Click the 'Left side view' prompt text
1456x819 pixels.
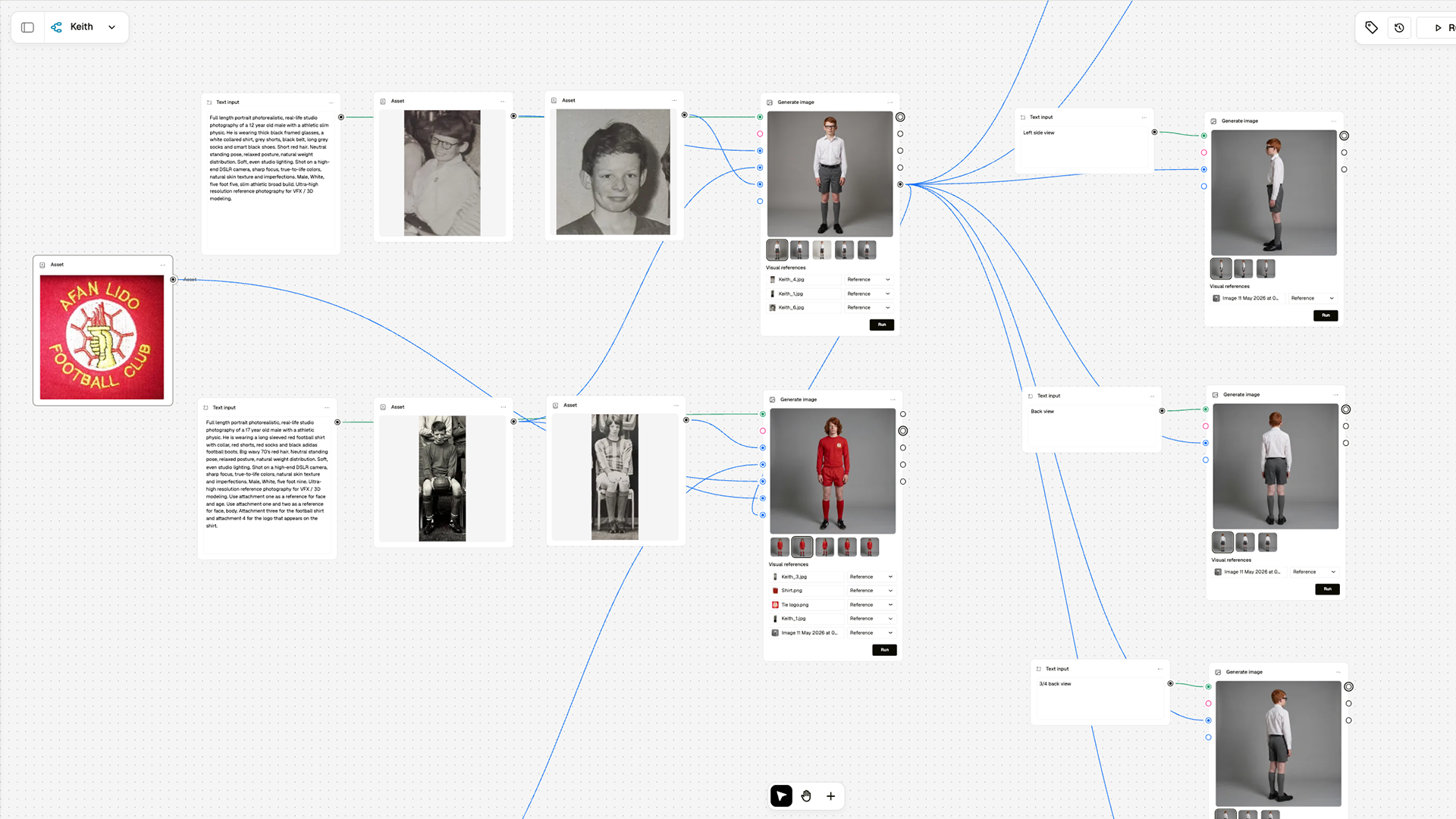[x=1038, y=133]
